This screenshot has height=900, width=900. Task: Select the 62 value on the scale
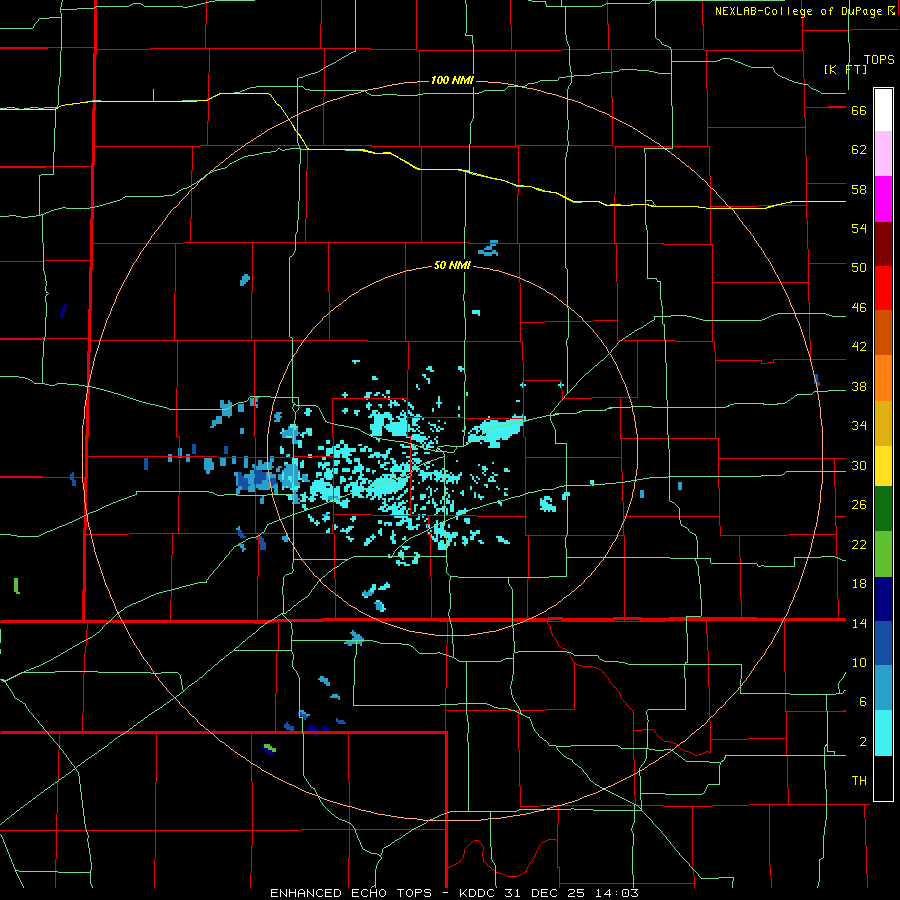tap(859, 150)
